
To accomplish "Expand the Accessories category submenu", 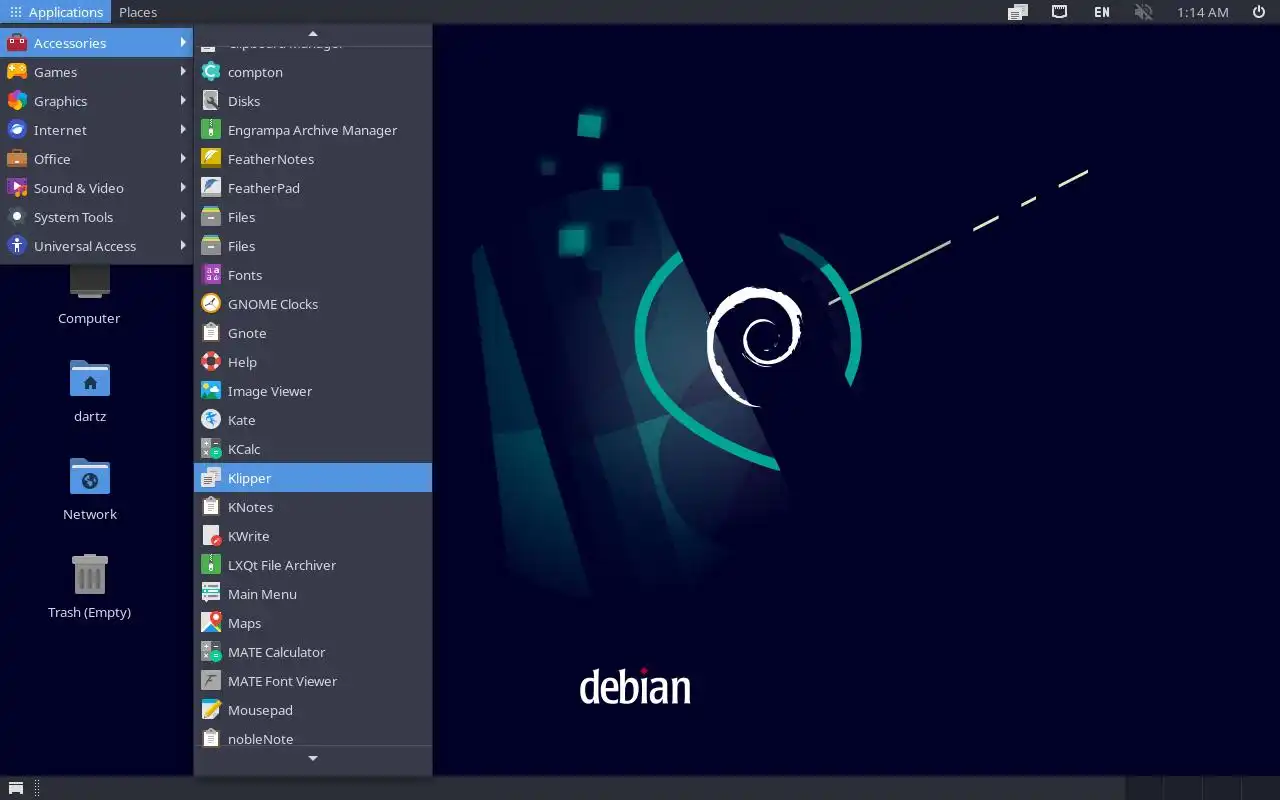I will click(x=96, y=43).
